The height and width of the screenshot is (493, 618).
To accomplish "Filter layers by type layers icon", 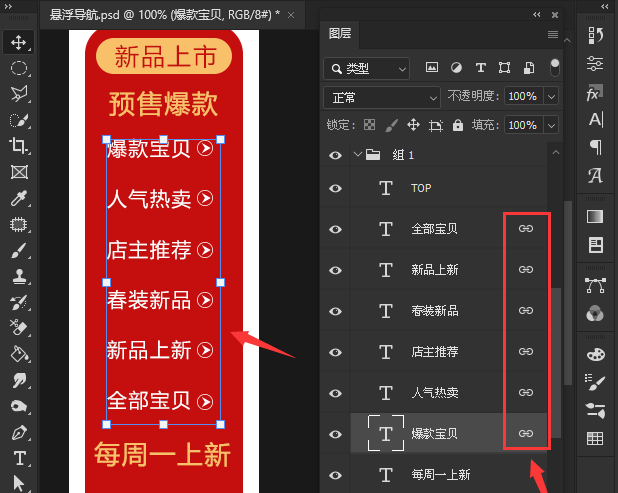I will point(480,68).
